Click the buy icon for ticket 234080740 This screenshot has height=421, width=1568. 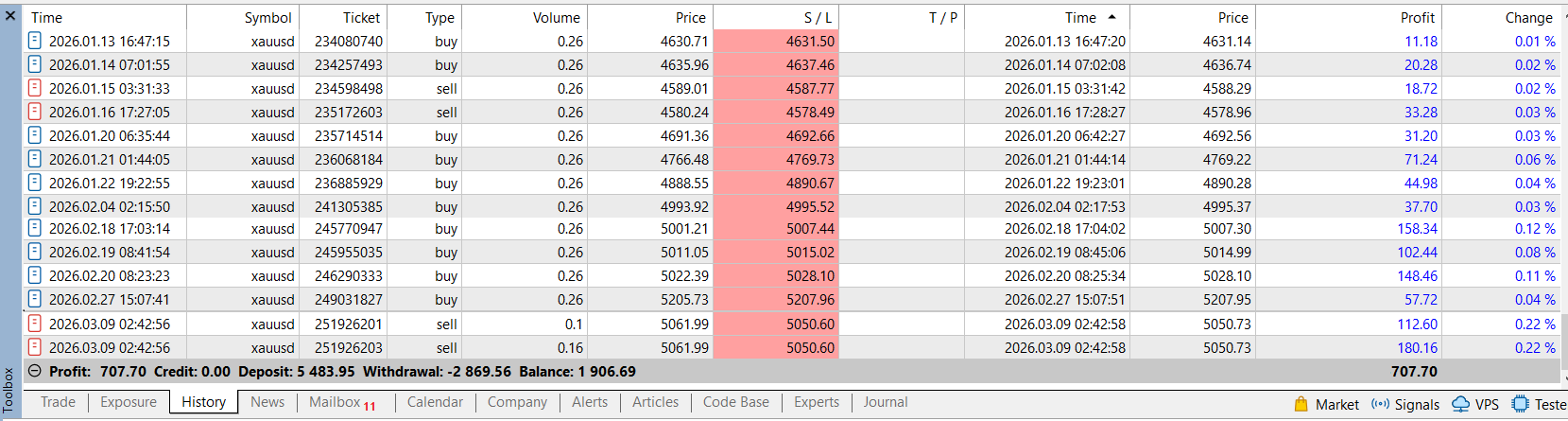35,41
